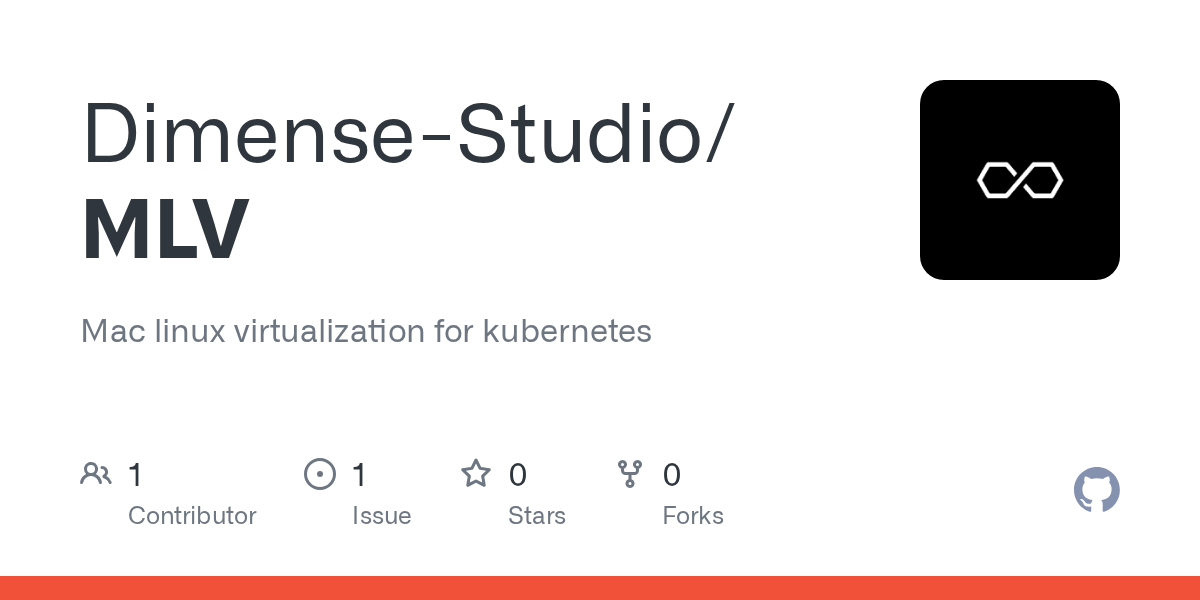This screenshot has width=1200, height=600.
Task: Open the MLV repository name link
Action: [x=164, y=228]
